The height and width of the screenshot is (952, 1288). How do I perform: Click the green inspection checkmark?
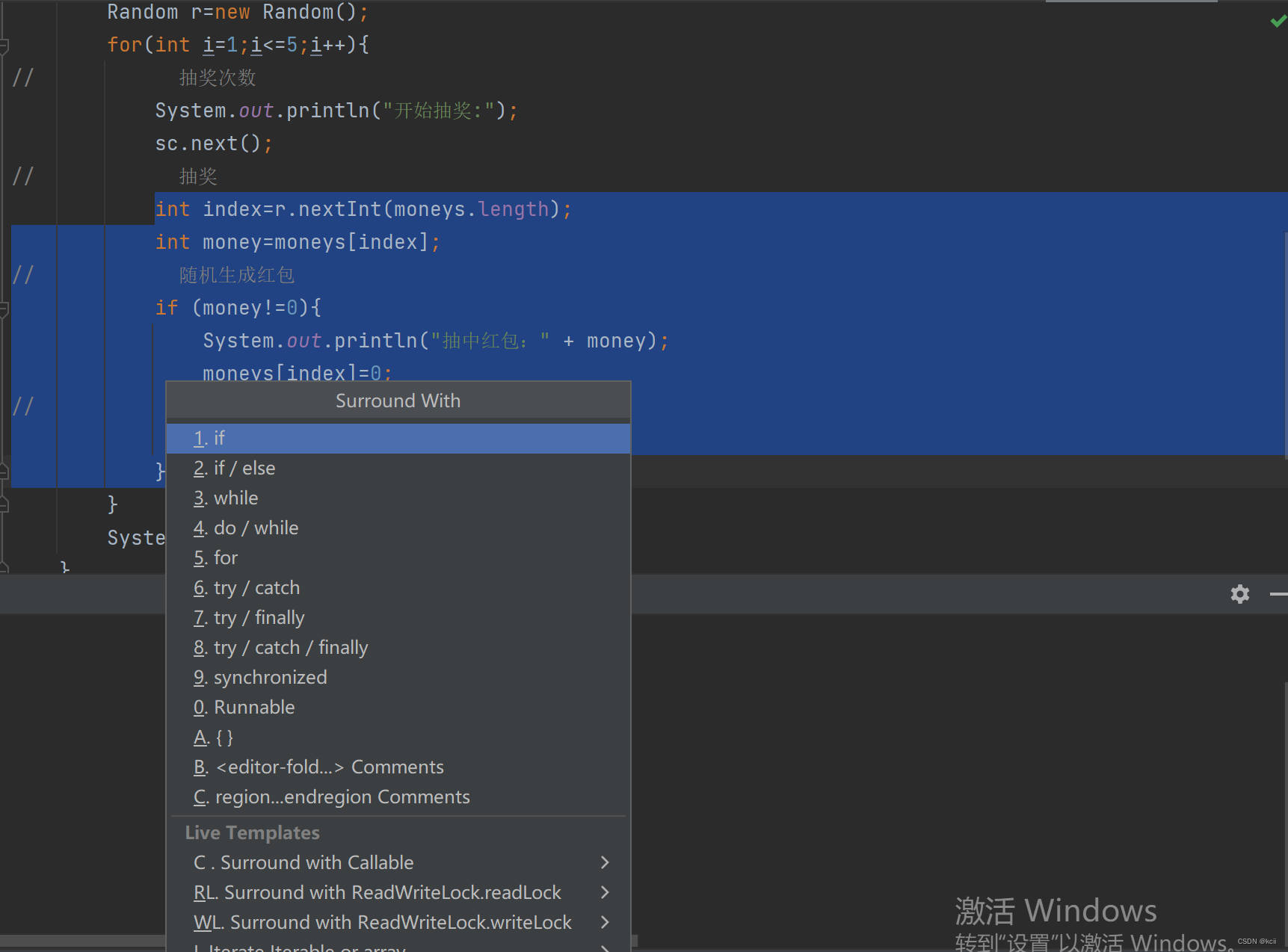1278,22
